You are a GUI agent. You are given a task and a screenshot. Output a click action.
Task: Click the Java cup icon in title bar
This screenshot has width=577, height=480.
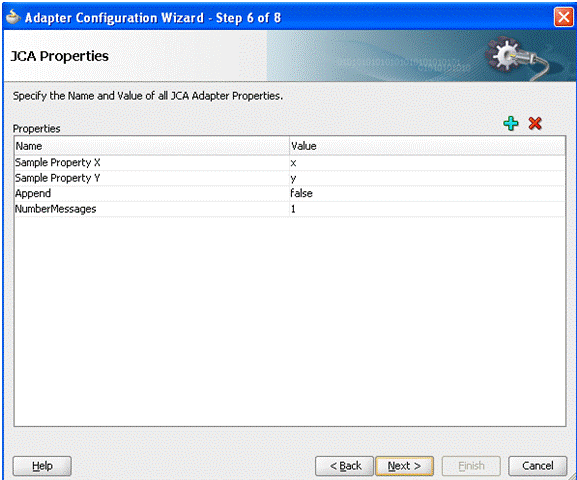click(13, 17)
